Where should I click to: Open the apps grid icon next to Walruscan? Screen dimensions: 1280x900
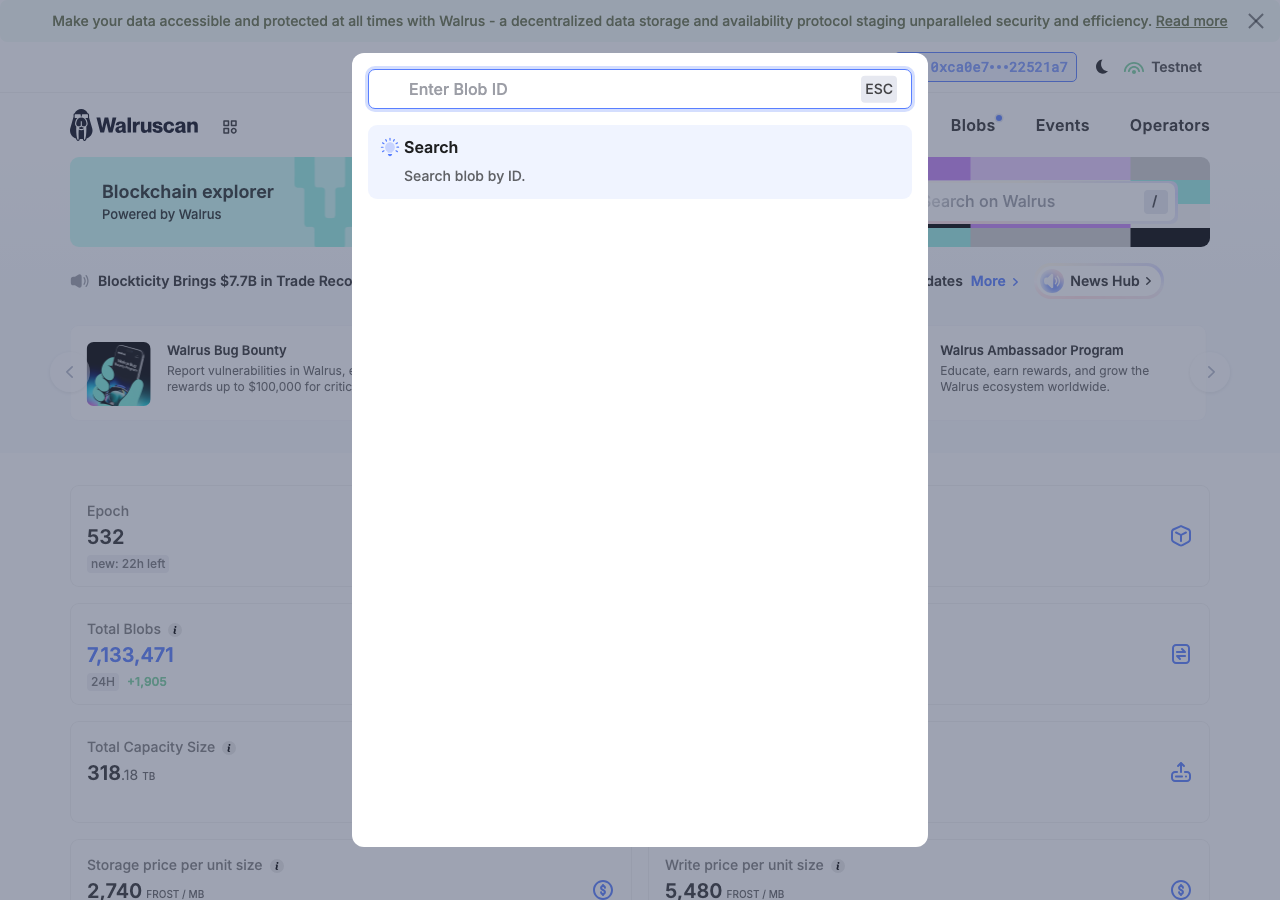point(230,127)
